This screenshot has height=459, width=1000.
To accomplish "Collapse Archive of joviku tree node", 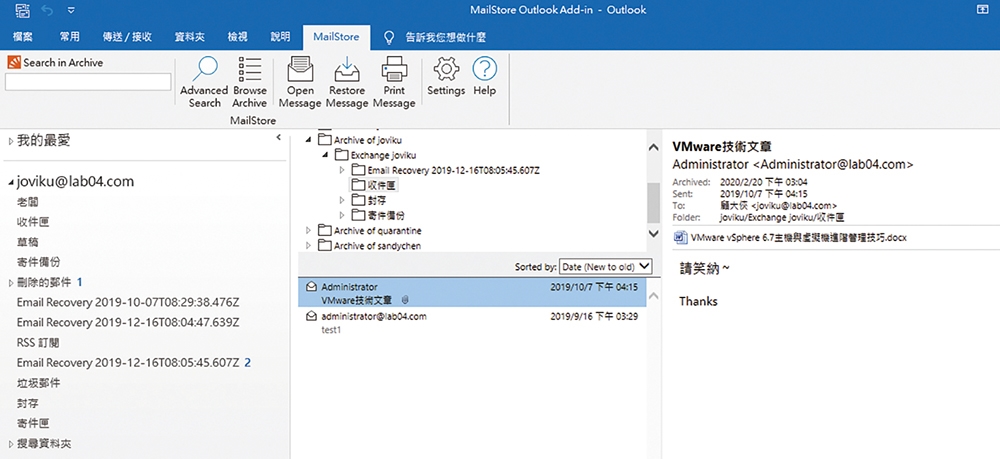I will tap(309, 140).
